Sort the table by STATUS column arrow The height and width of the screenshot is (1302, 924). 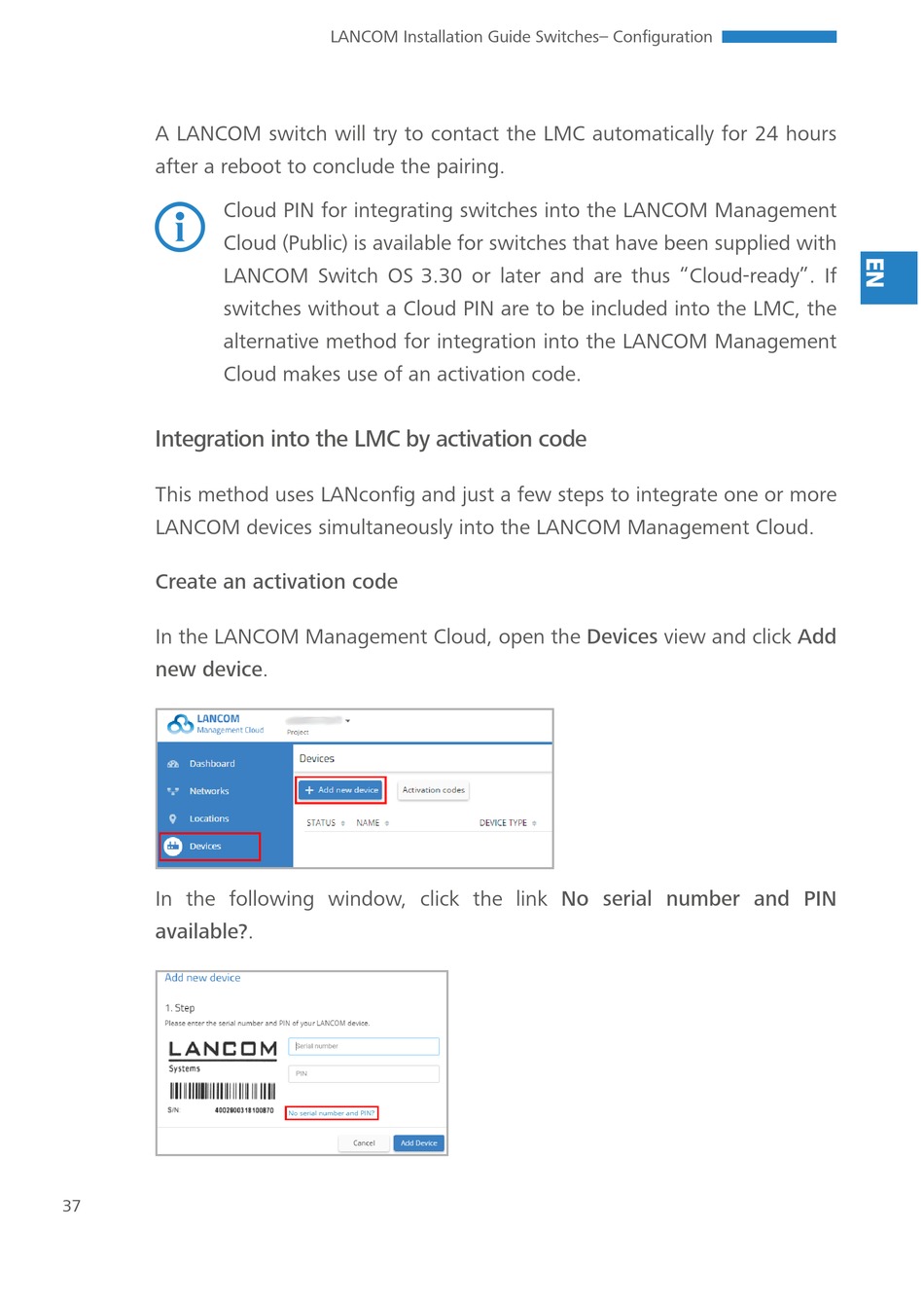pyautogui.click(x=342, y=823)
